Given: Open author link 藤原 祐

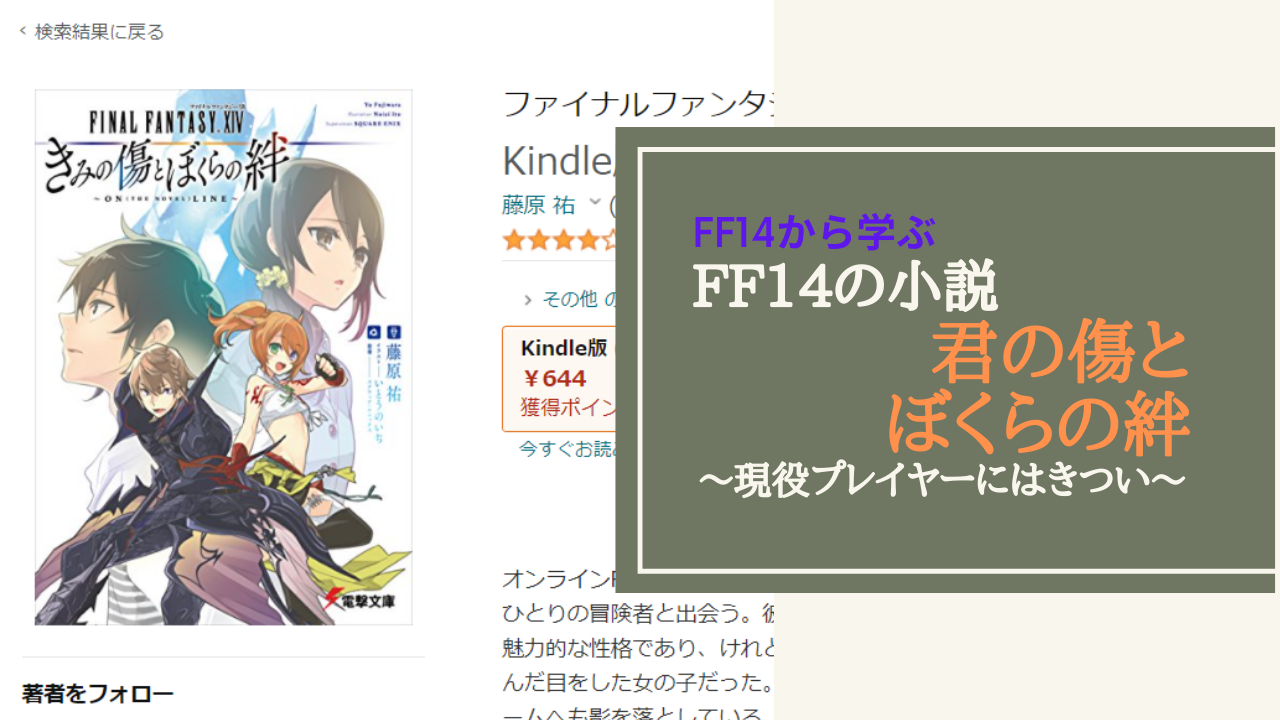Looking at the screenshot, I should coord(539,205).
